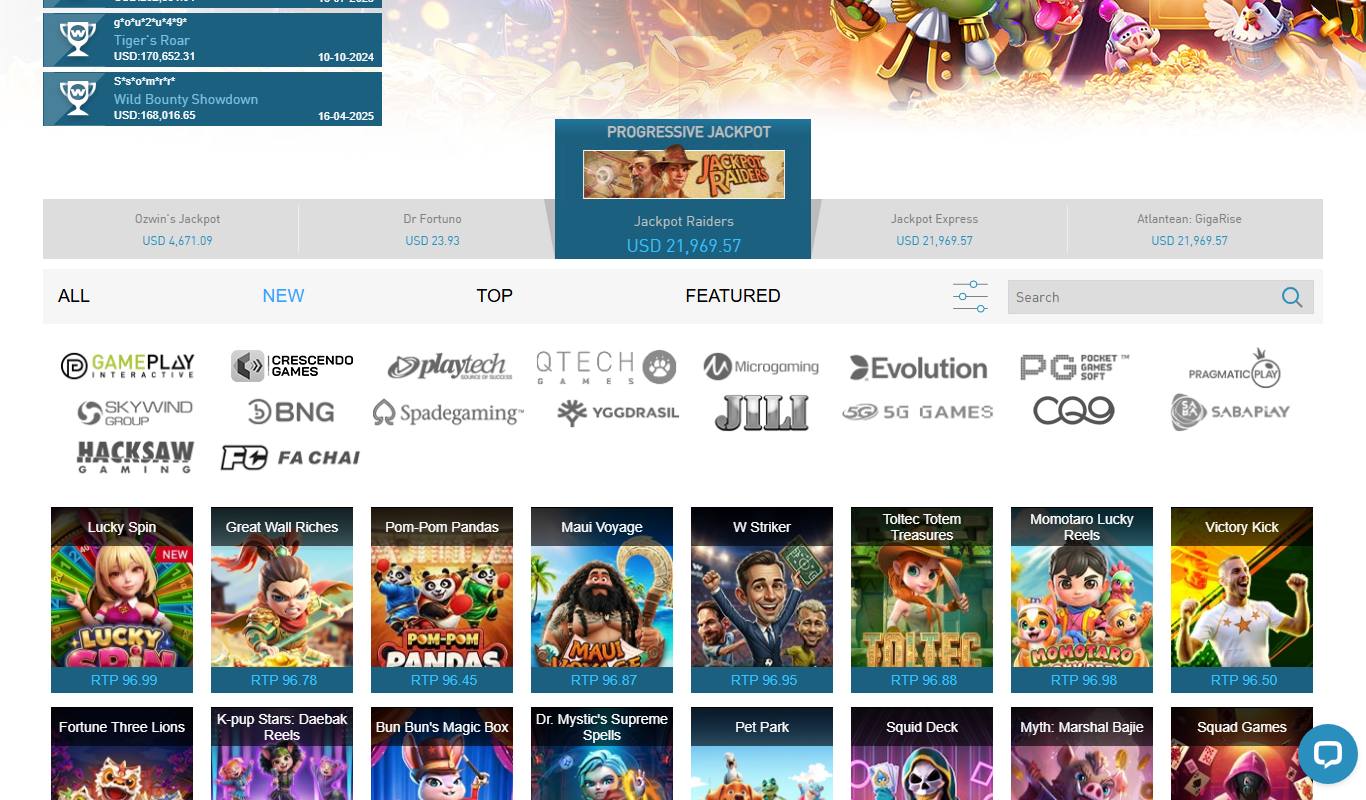Select the QTech Games provider logo
This screenshot has height=800, width=1366.
coord(606,367)
